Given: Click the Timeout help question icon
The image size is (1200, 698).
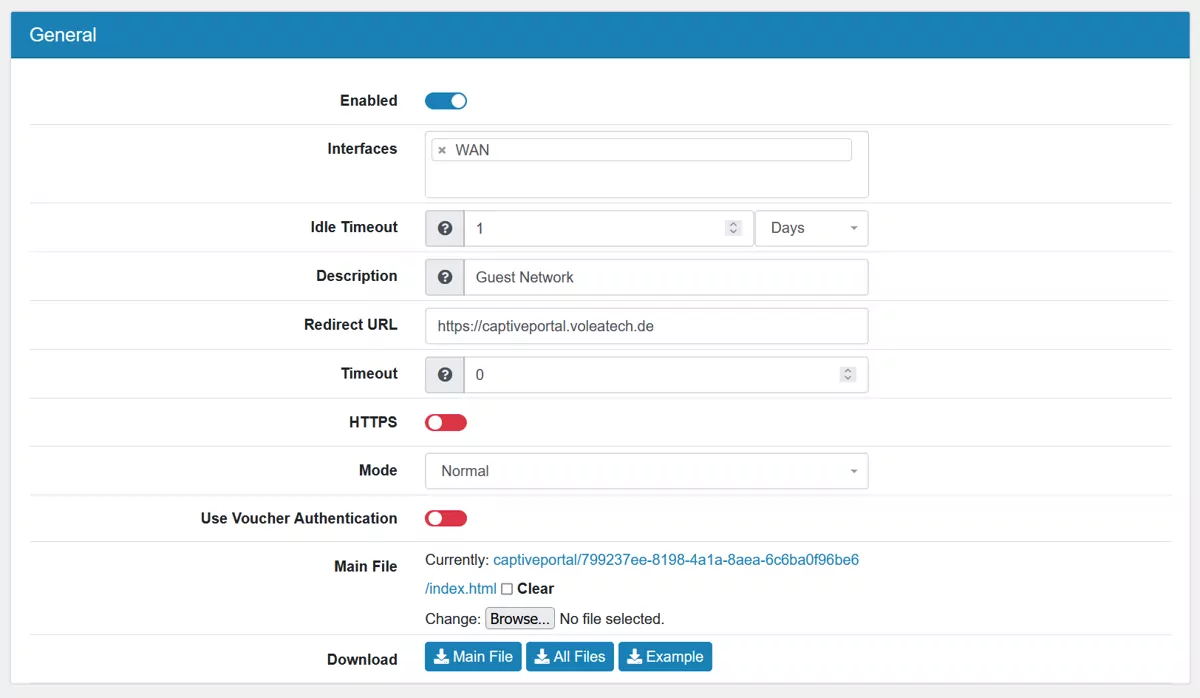Looking at the screenshot, I should [x=445, y=375].
